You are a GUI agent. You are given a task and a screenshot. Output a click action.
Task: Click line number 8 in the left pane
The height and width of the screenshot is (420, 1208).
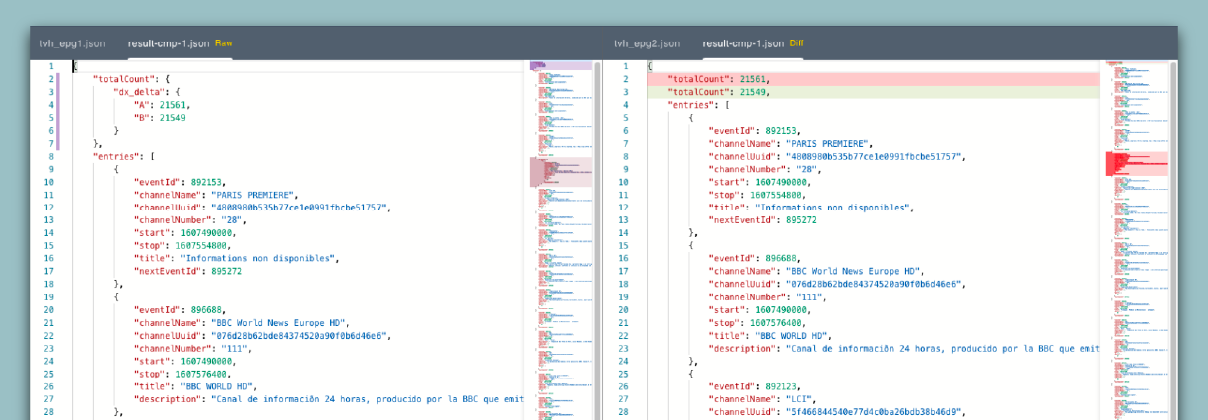pyautogui.click(x=49, y=156)
